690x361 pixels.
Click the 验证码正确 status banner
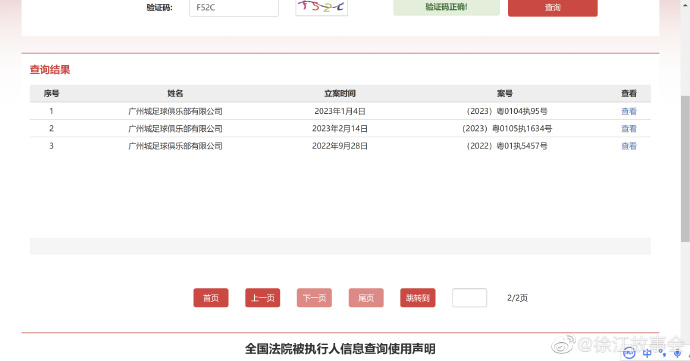[x=446, y=7]
